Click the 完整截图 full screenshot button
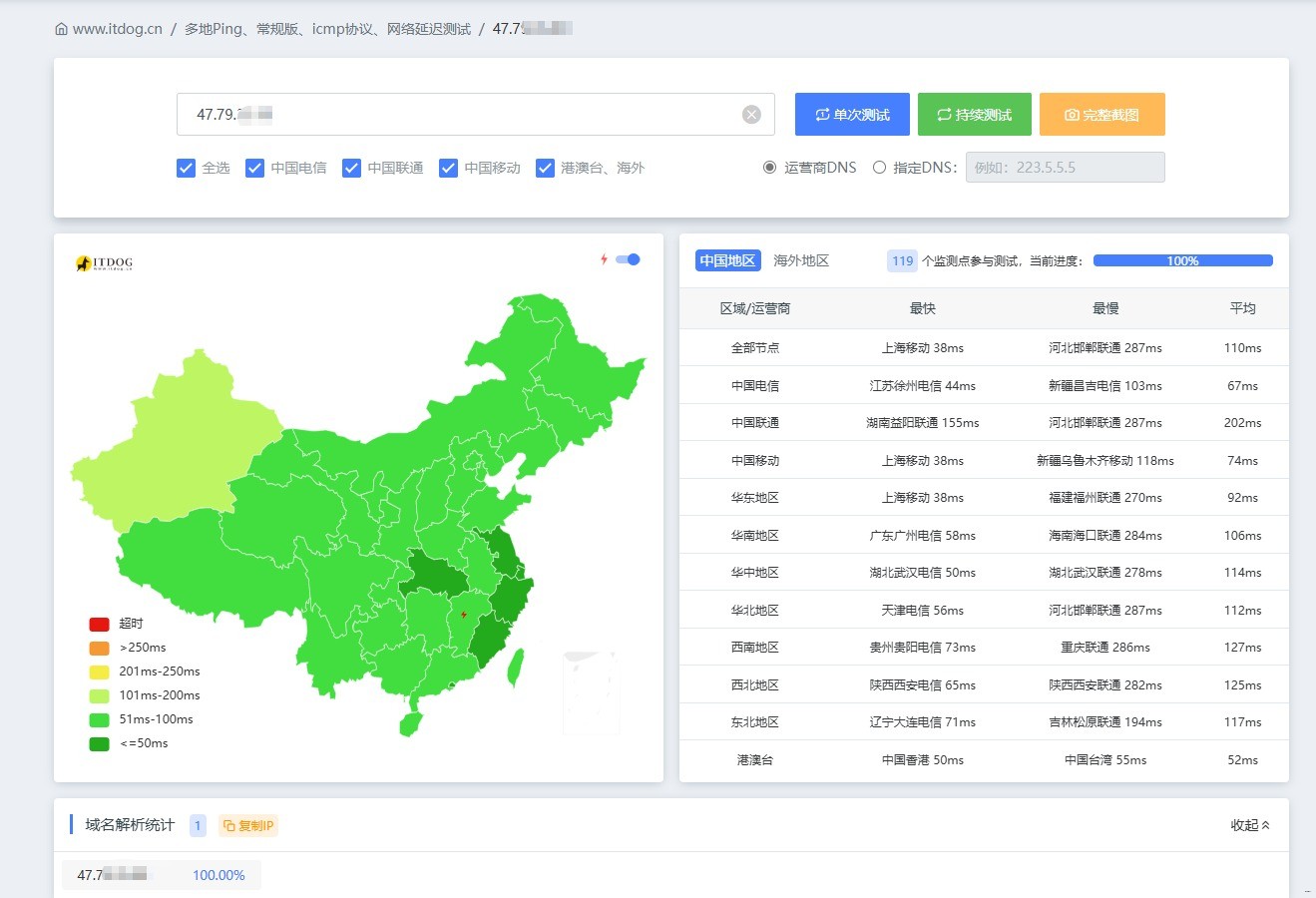 point(1101,115)
